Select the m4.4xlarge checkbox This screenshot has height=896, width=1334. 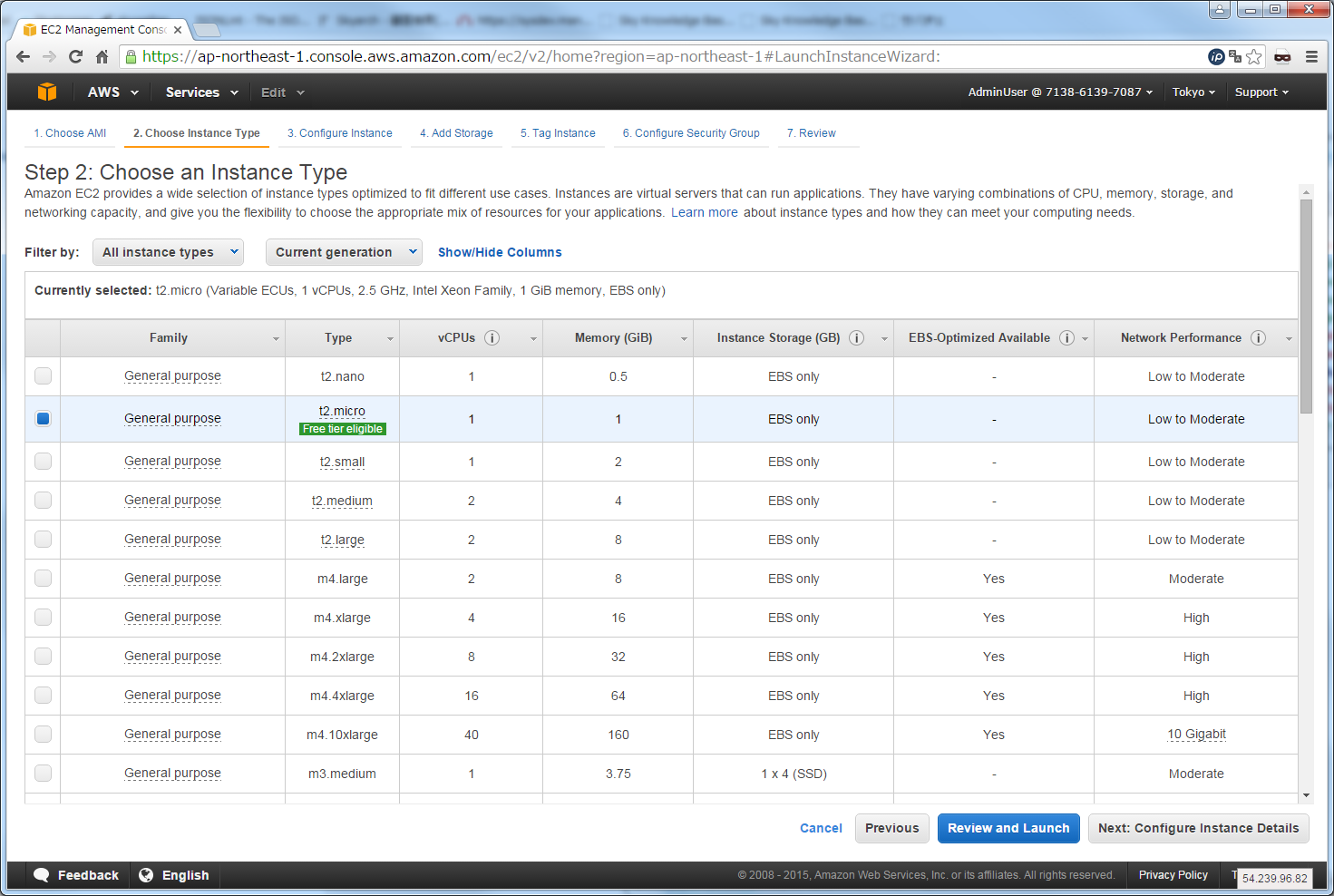43,695
